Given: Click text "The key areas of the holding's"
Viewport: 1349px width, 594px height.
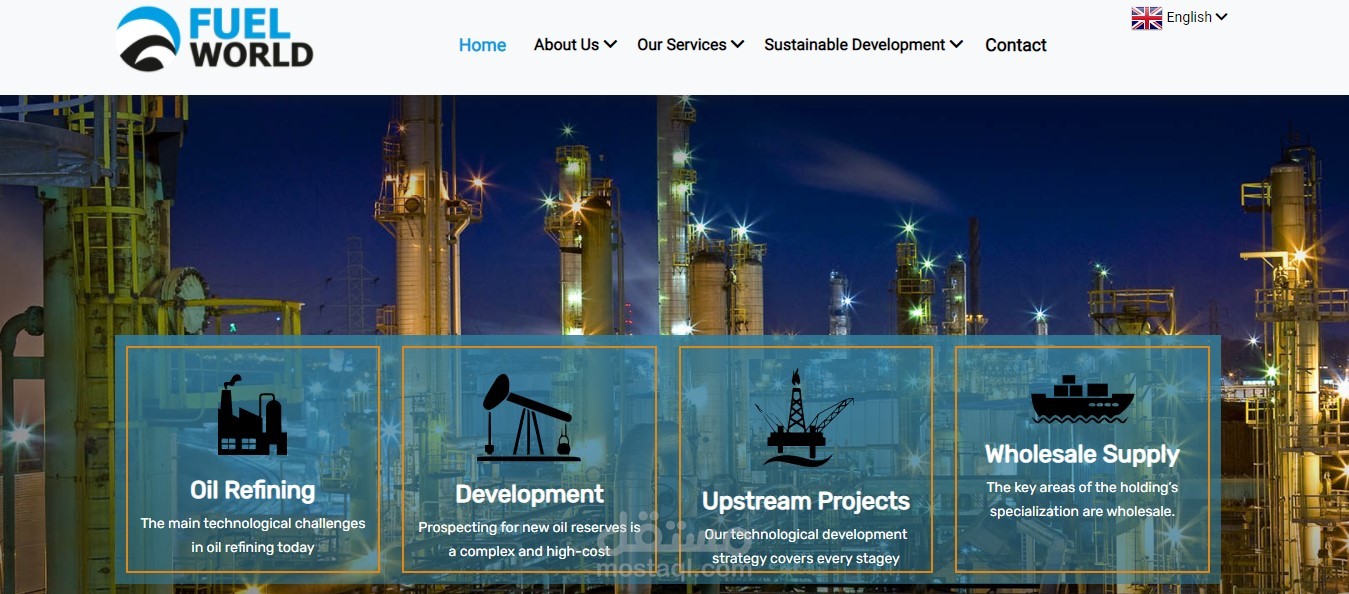Looking at the screenshot, I should (1082, 487).
